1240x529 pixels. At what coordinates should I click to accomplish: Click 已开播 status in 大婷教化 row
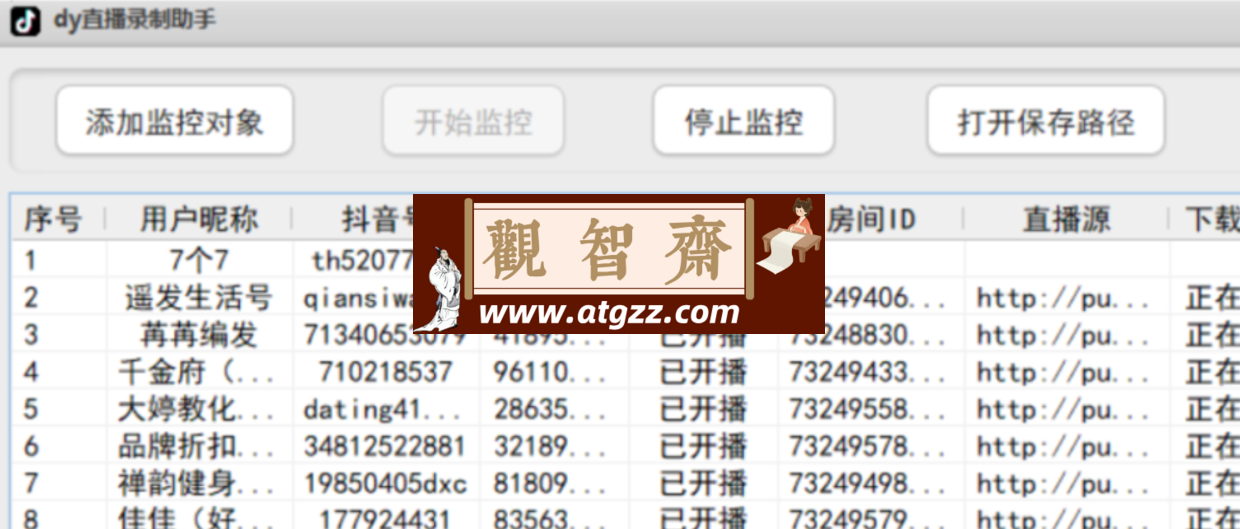703,409
